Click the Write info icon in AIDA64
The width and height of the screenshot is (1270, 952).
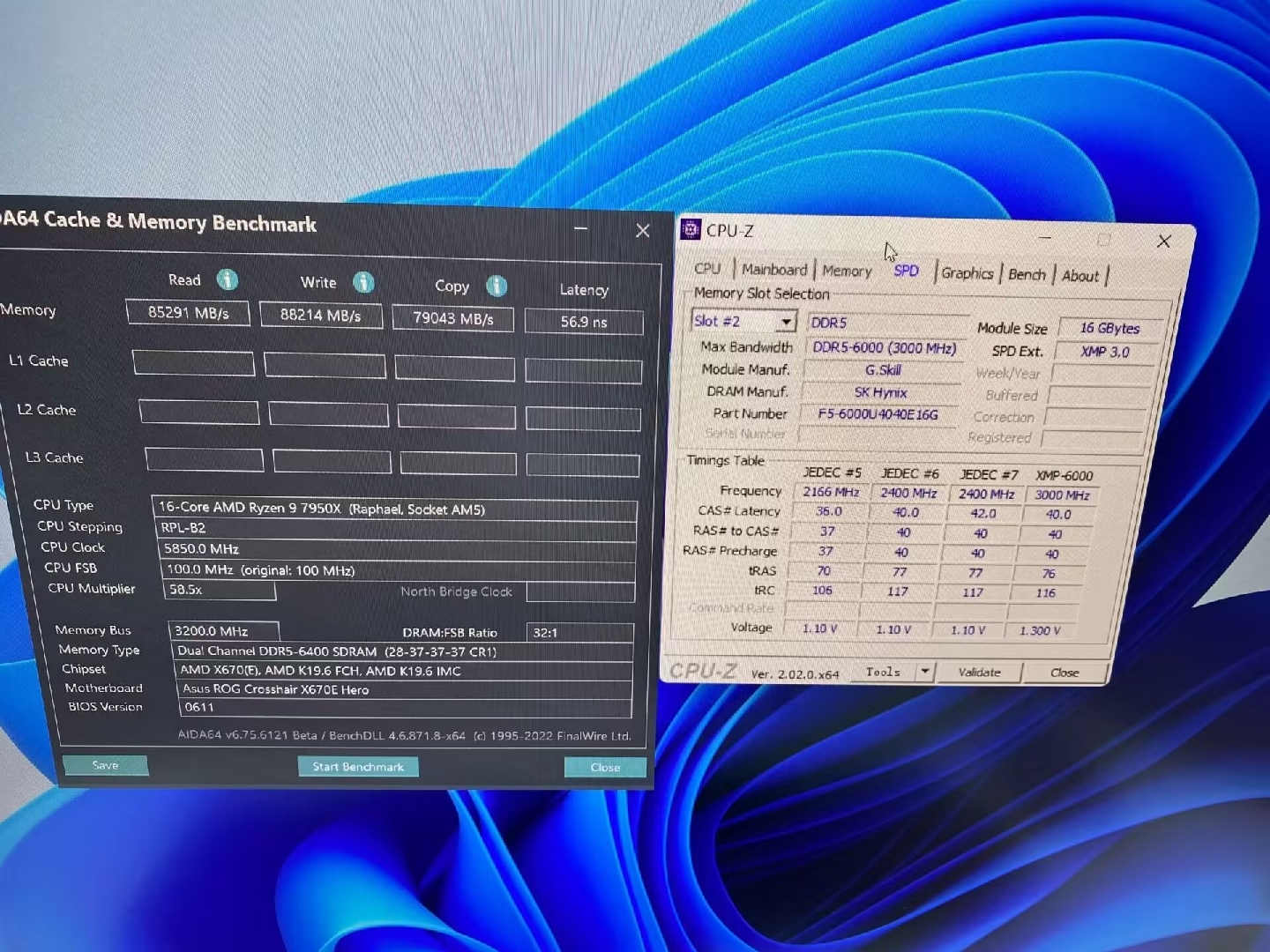coord(363,282)
